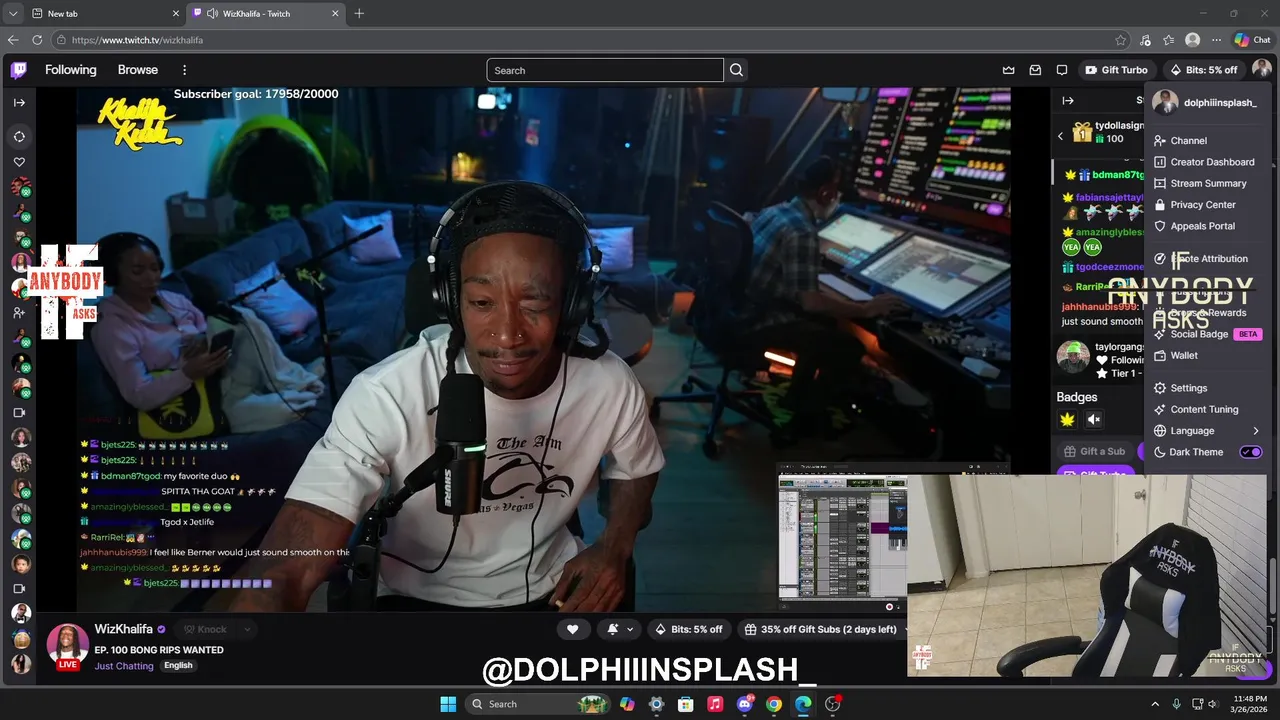Click the Bits: 5% off button under video
Viewport: 1280px width, 720px height.
tap(689, 629)
